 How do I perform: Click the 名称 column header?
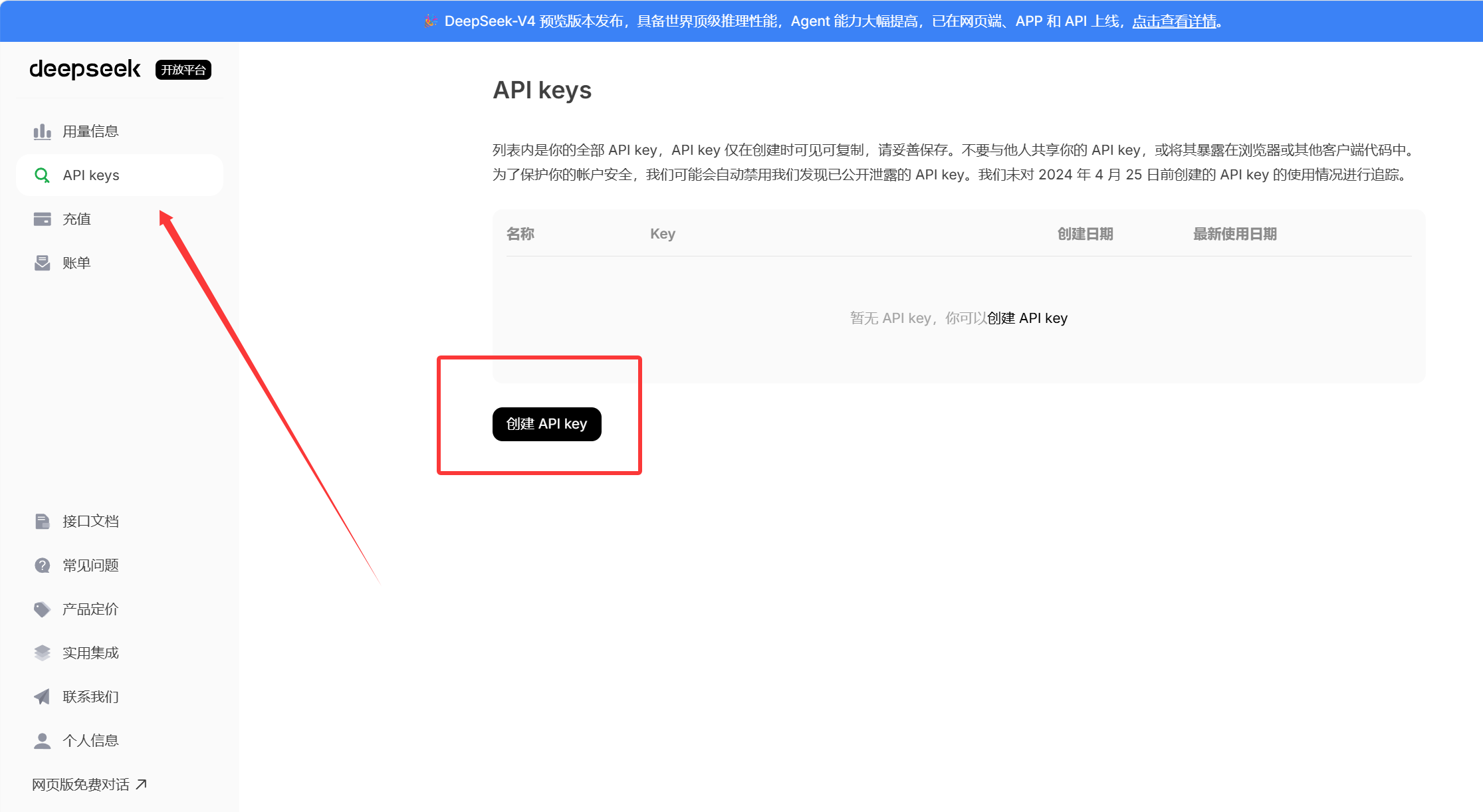point(520,234)
